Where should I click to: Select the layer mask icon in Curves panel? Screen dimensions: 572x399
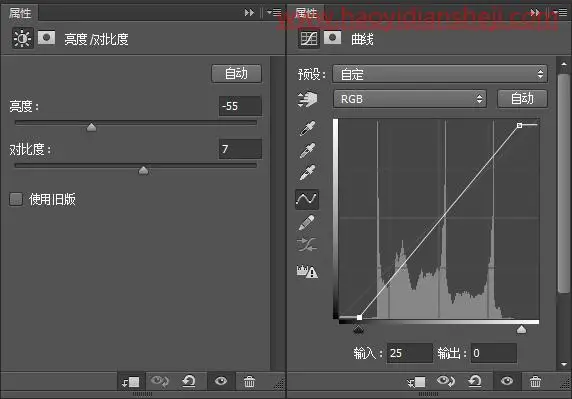coord(332,38)
